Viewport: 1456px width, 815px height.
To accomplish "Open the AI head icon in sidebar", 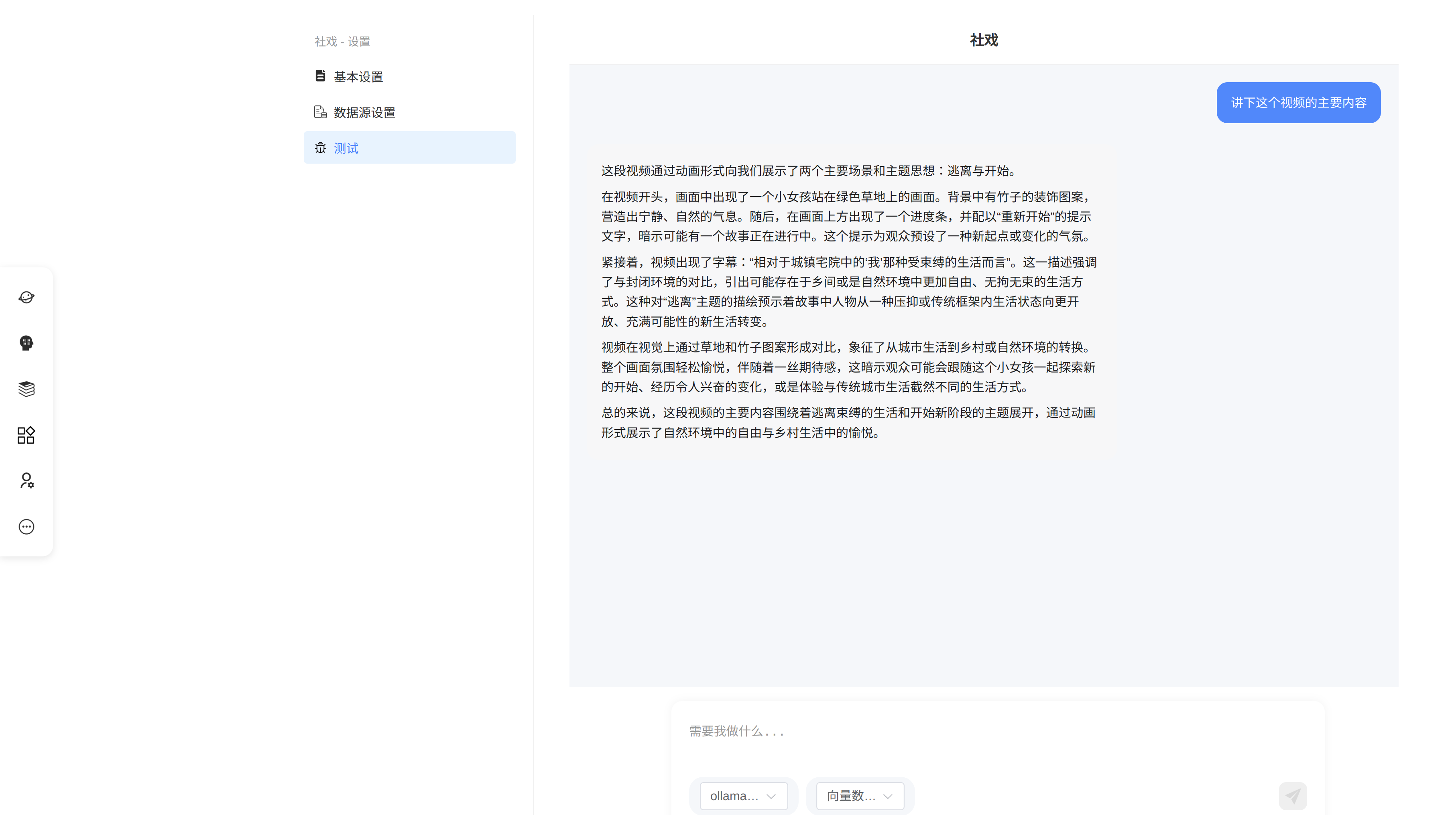I will 26,343.
